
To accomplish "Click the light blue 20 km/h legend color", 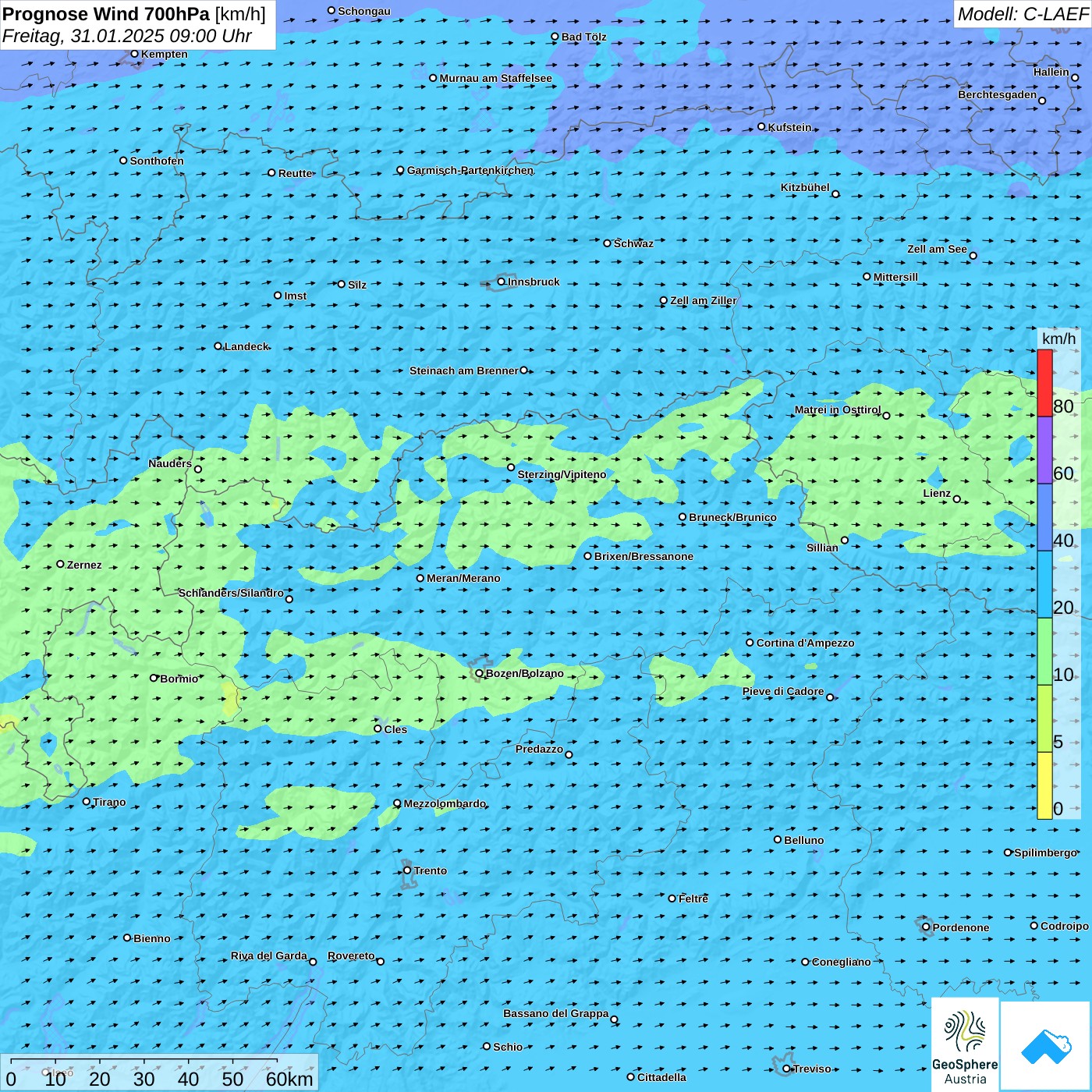I will tap(1044, 584).
